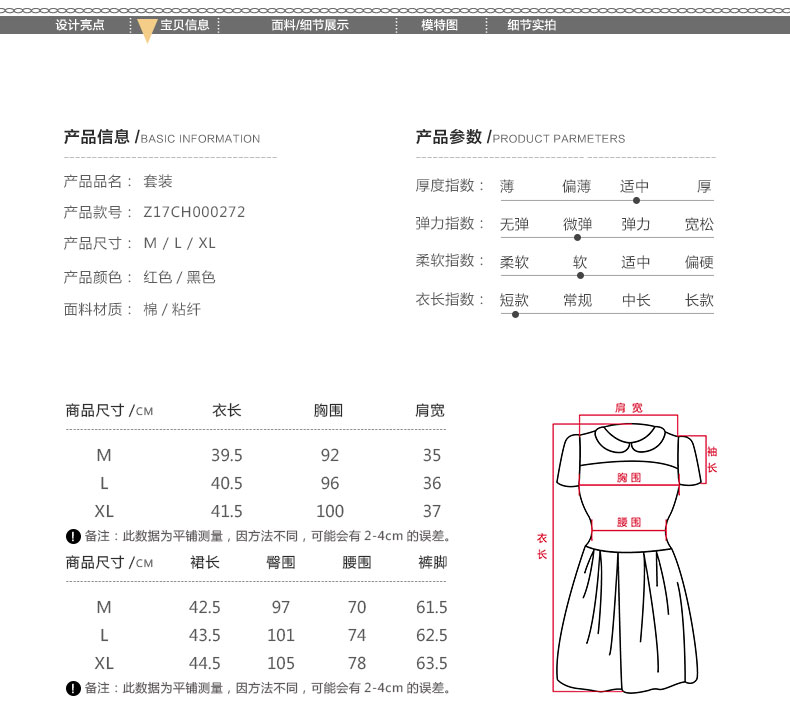Viewport: 790px width, 710px height.
Task: Click the 长款 length option
Action: (699, 300)
